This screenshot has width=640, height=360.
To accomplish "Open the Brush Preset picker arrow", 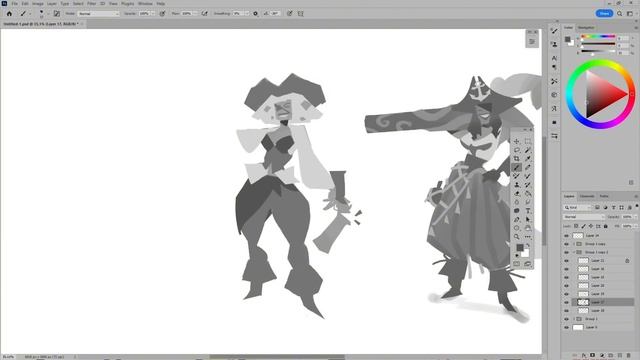I will click(x=48, y=13).
